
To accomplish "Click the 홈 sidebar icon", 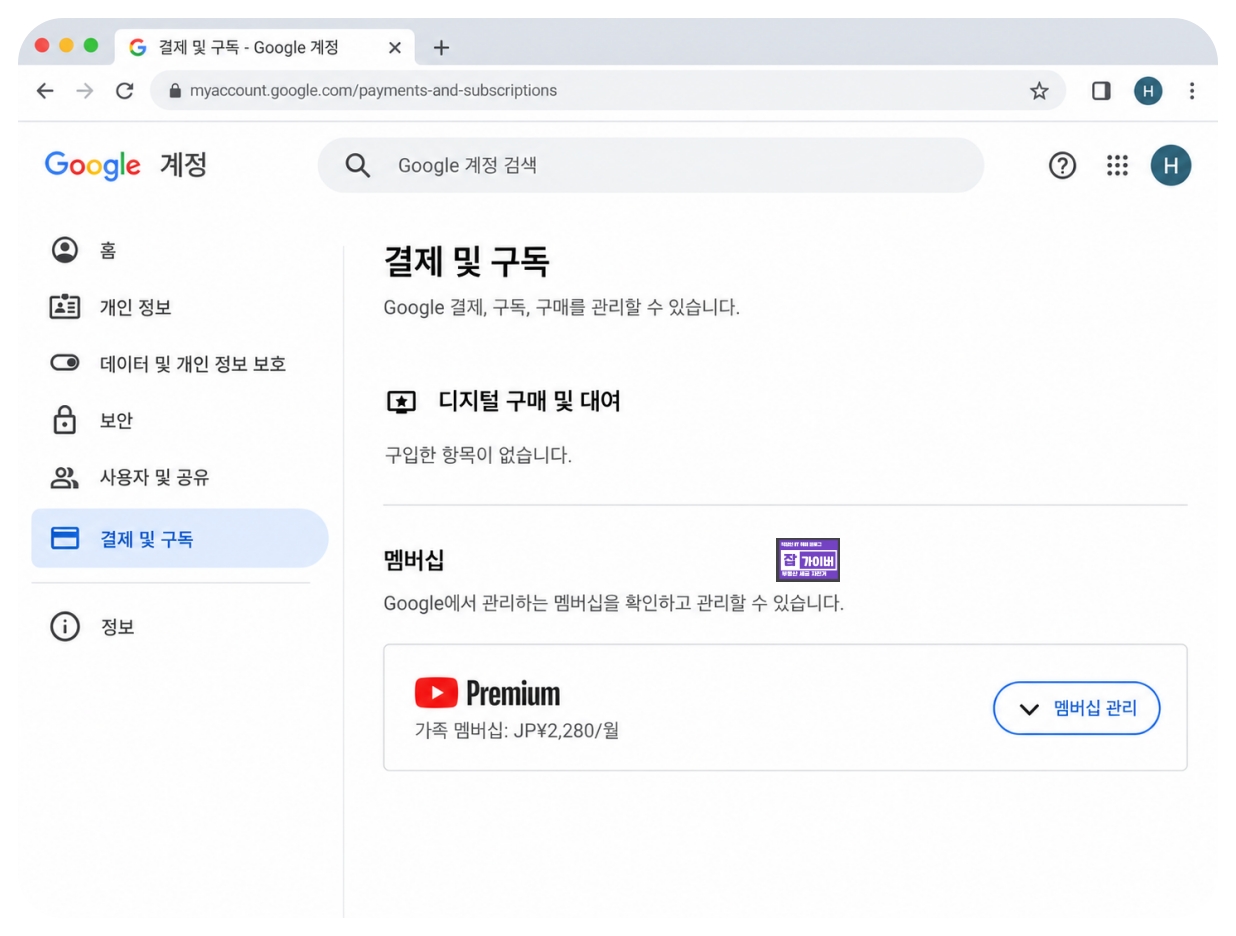I will (x=65, y=249).
